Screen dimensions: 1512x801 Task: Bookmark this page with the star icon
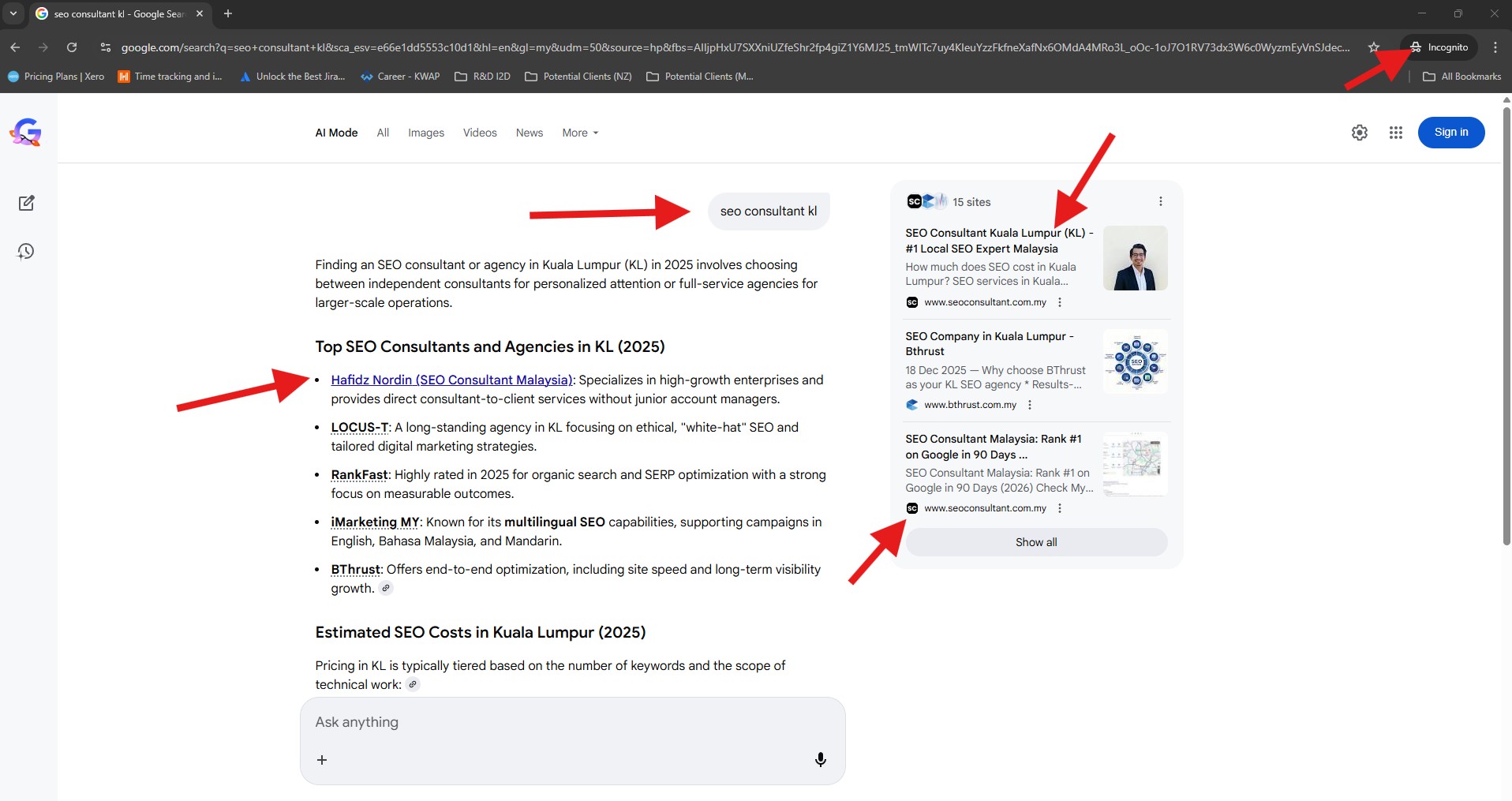pos(1374,47)
